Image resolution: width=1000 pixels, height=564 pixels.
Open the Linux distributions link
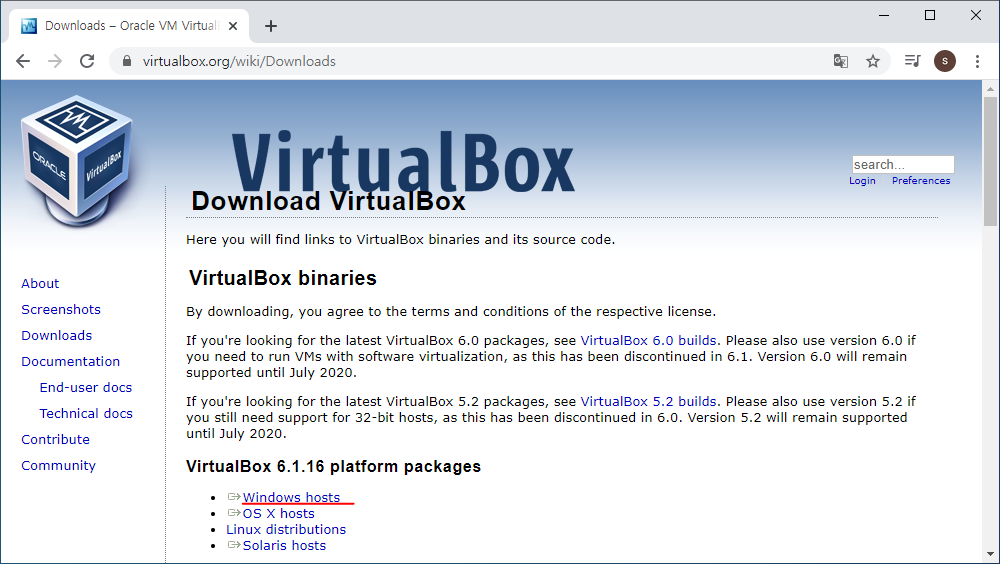pos(286,530)
